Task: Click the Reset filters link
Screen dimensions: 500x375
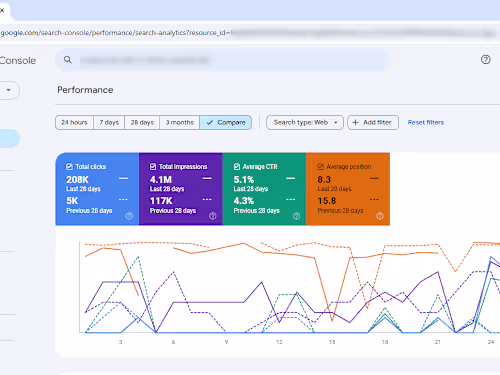Action: coord(426,122)
